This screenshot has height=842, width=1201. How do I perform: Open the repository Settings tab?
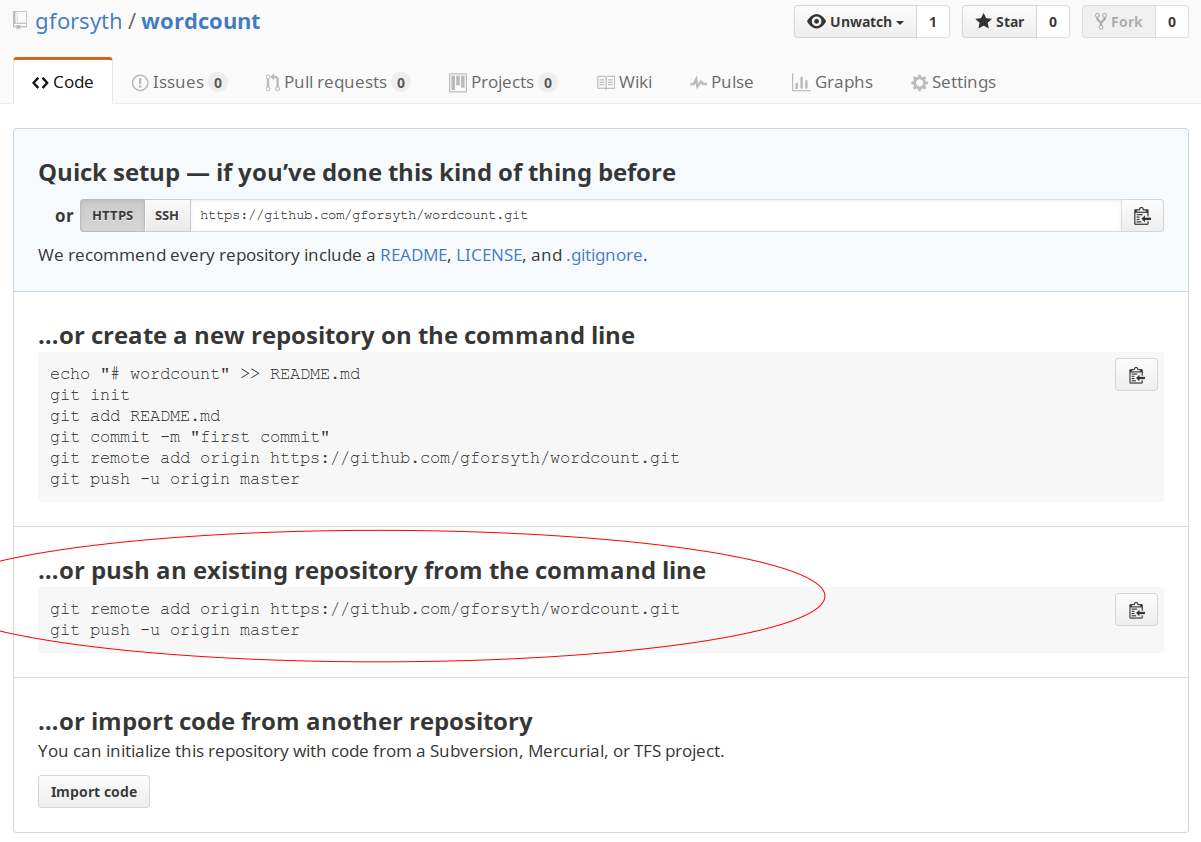952,82
